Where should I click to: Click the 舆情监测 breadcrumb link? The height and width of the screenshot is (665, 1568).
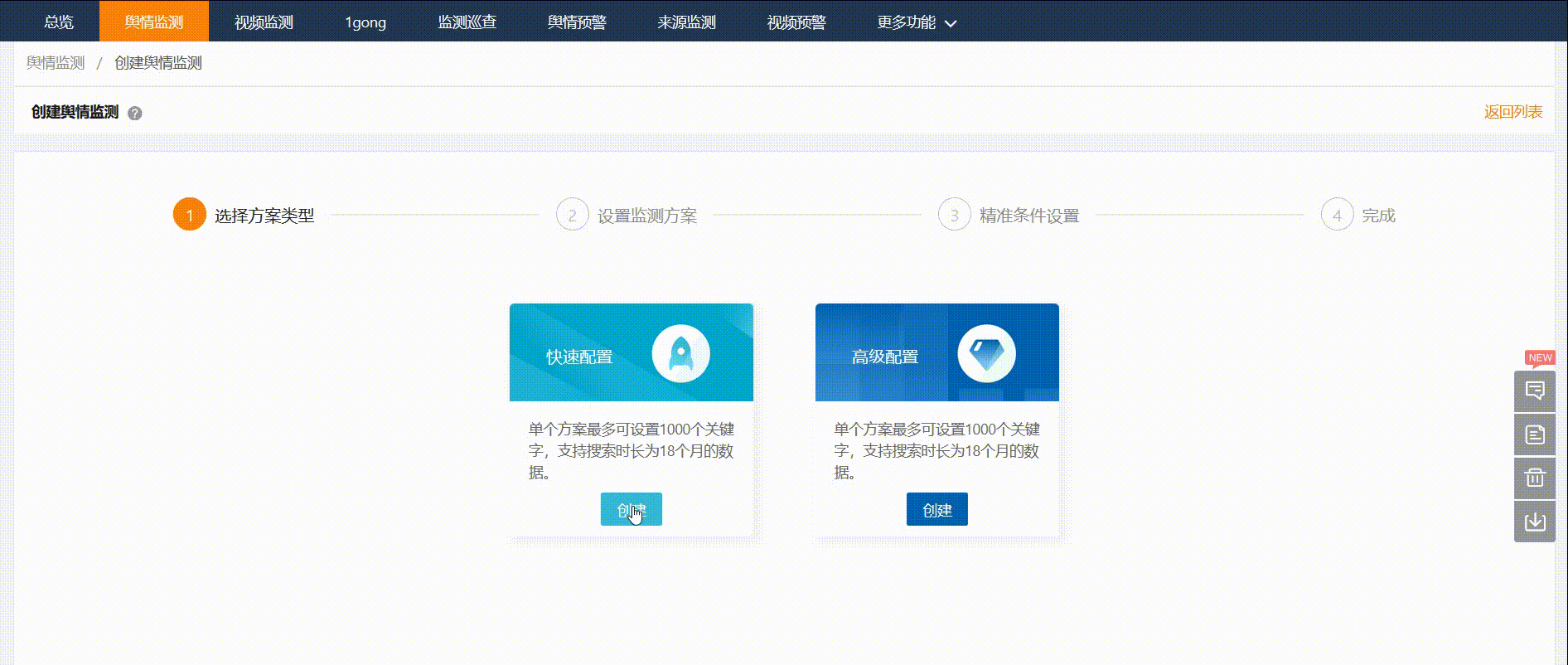(56, 63)
